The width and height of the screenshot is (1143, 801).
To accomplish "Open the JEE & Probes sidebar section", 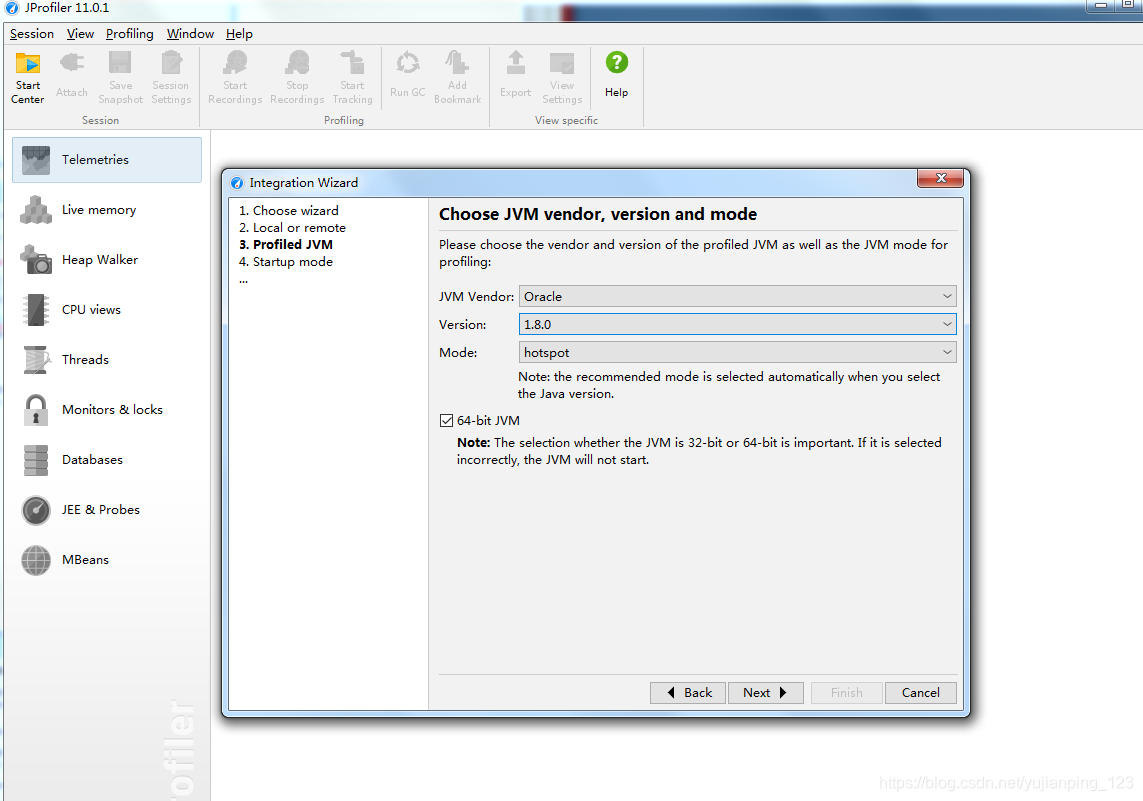I will click(x=107, y=510).
